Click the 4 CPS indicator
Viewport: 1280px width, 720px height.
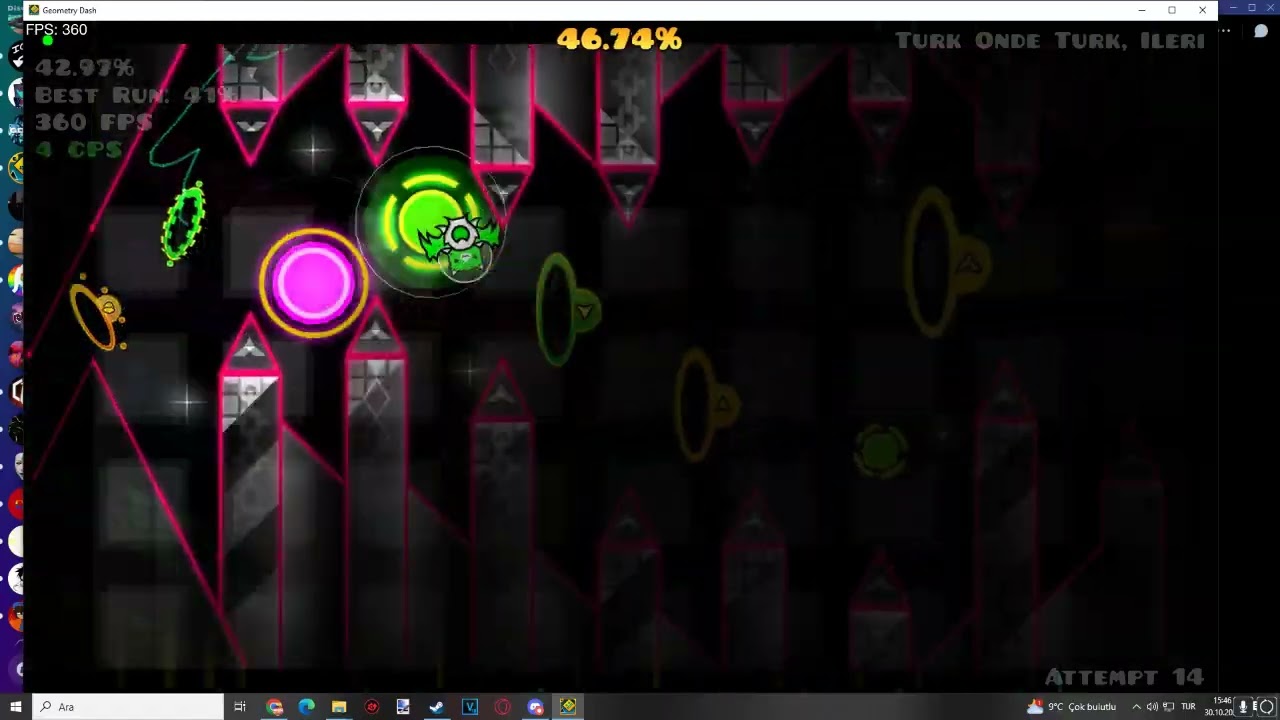point(79,150)
